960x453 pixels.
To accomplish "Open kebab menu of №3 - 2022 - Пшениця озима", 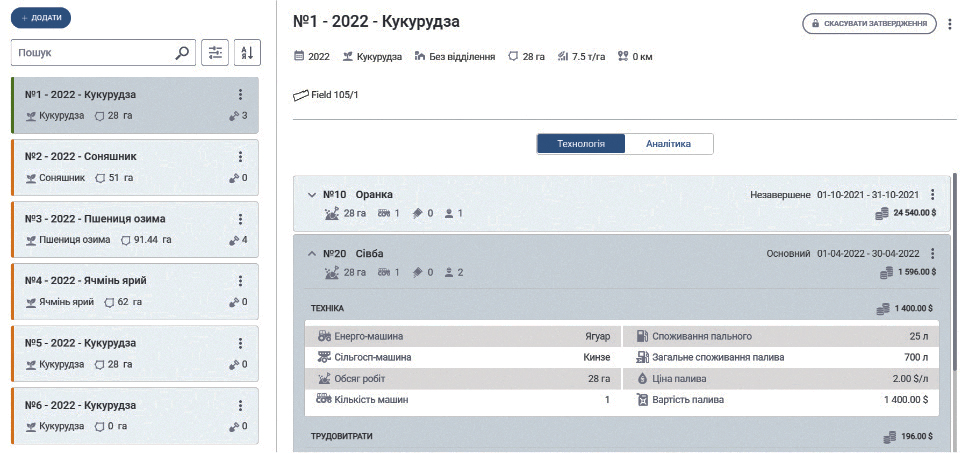I will pyautogui.click(x=240, y=219).
